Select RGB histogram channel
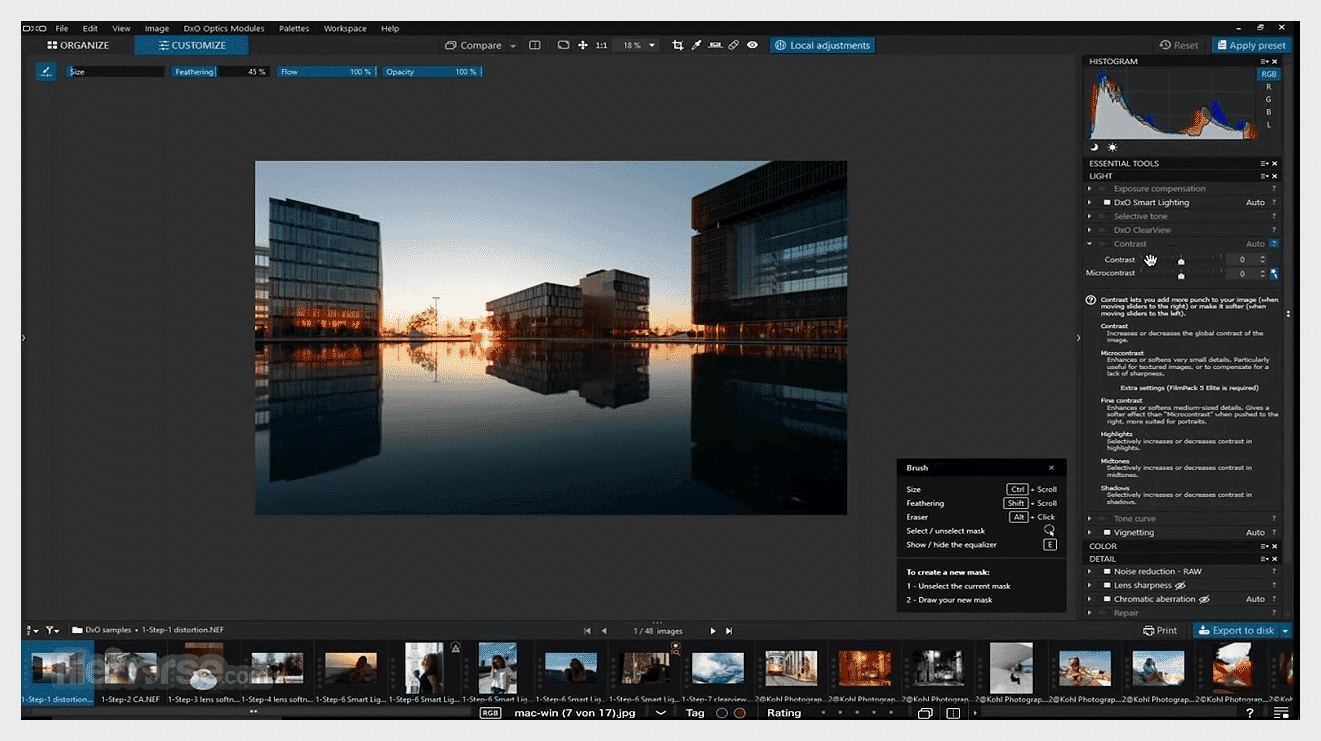The width and height of the screenshot is (1321, 741). tap(1268, 74)
